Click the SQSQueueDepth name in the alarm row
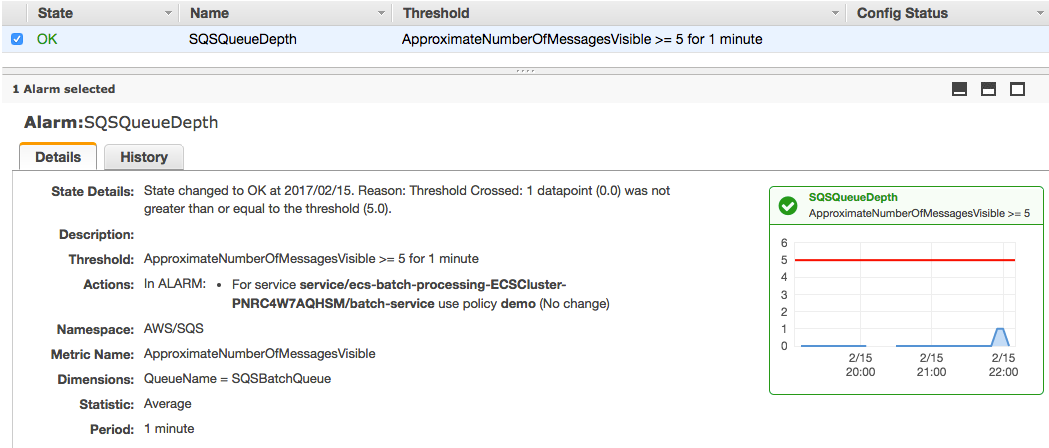 243,39
